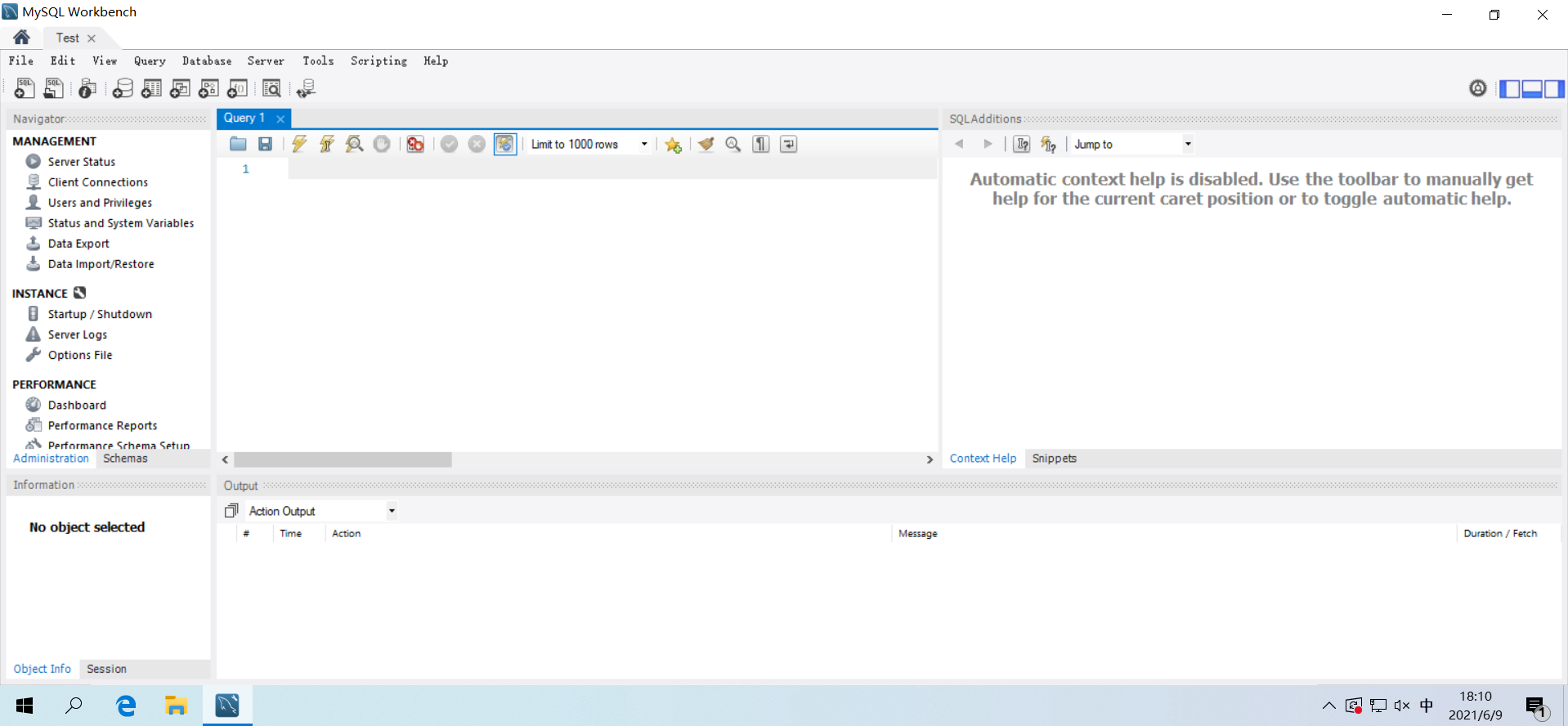Toggle continue on error execution mode
This screenshot has width=1568, height=726.
[415, 144]
